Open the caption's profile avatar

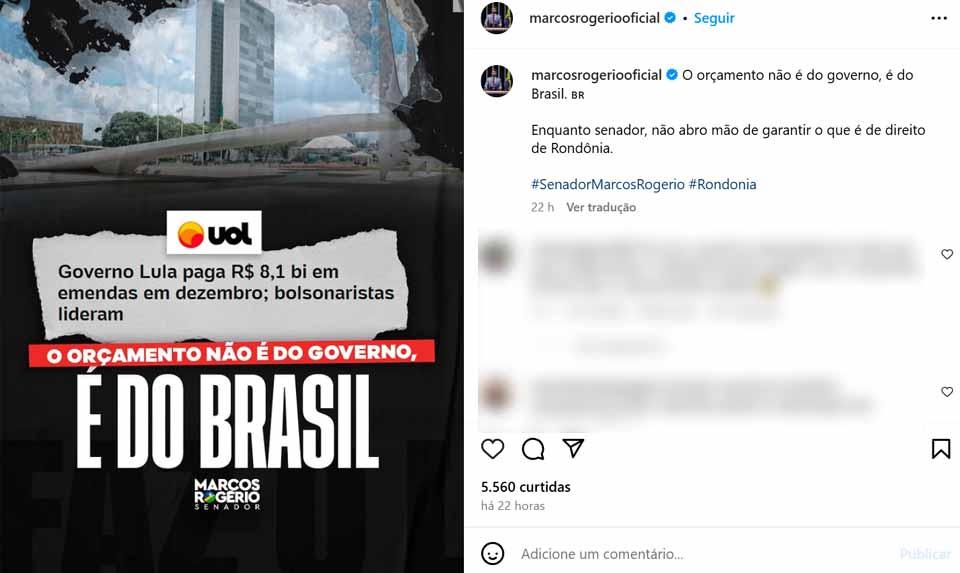click(x=497, y=81)
